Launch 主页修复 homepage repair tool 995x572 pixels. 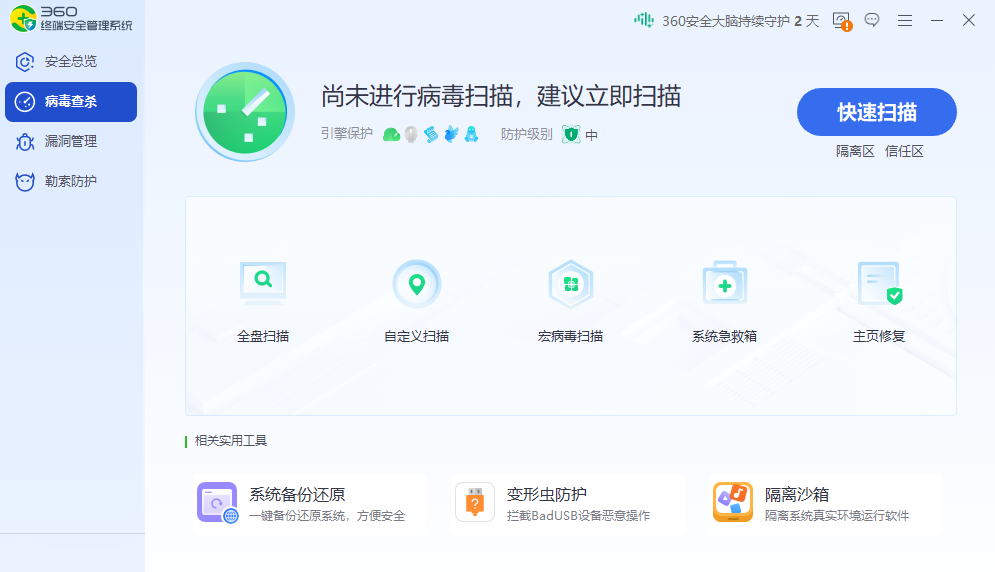click(879, 284)
